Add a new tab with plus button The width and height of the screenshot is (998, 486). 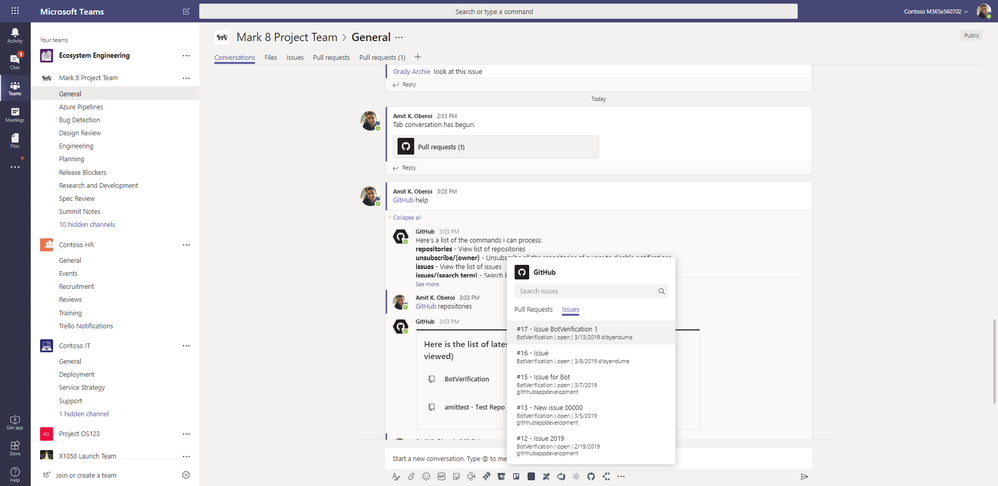click(x=418, y=57)
